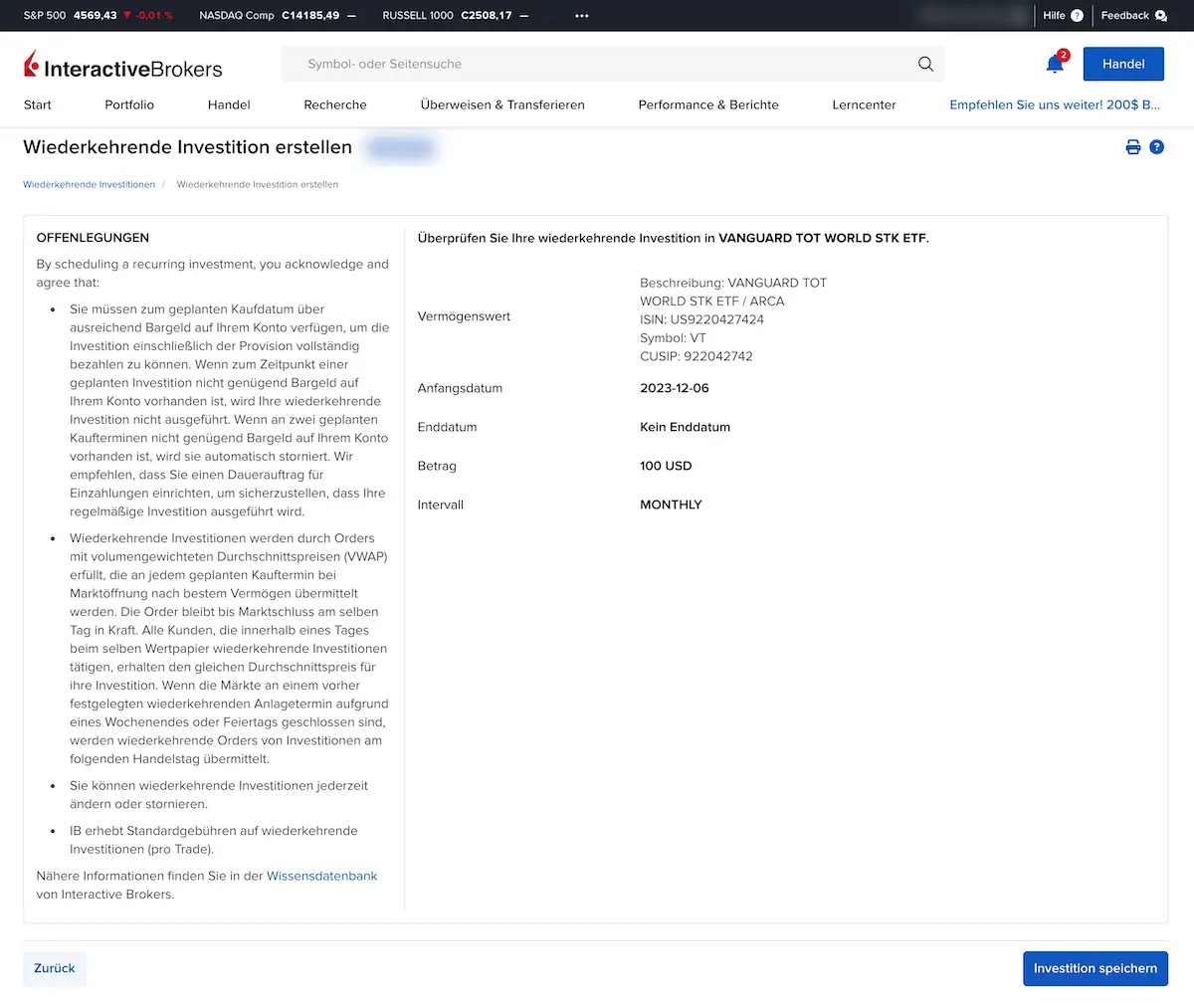Click the blue Handel button
Image resolution: width=1194 pixels, height=1008 pixels.
1123,64
